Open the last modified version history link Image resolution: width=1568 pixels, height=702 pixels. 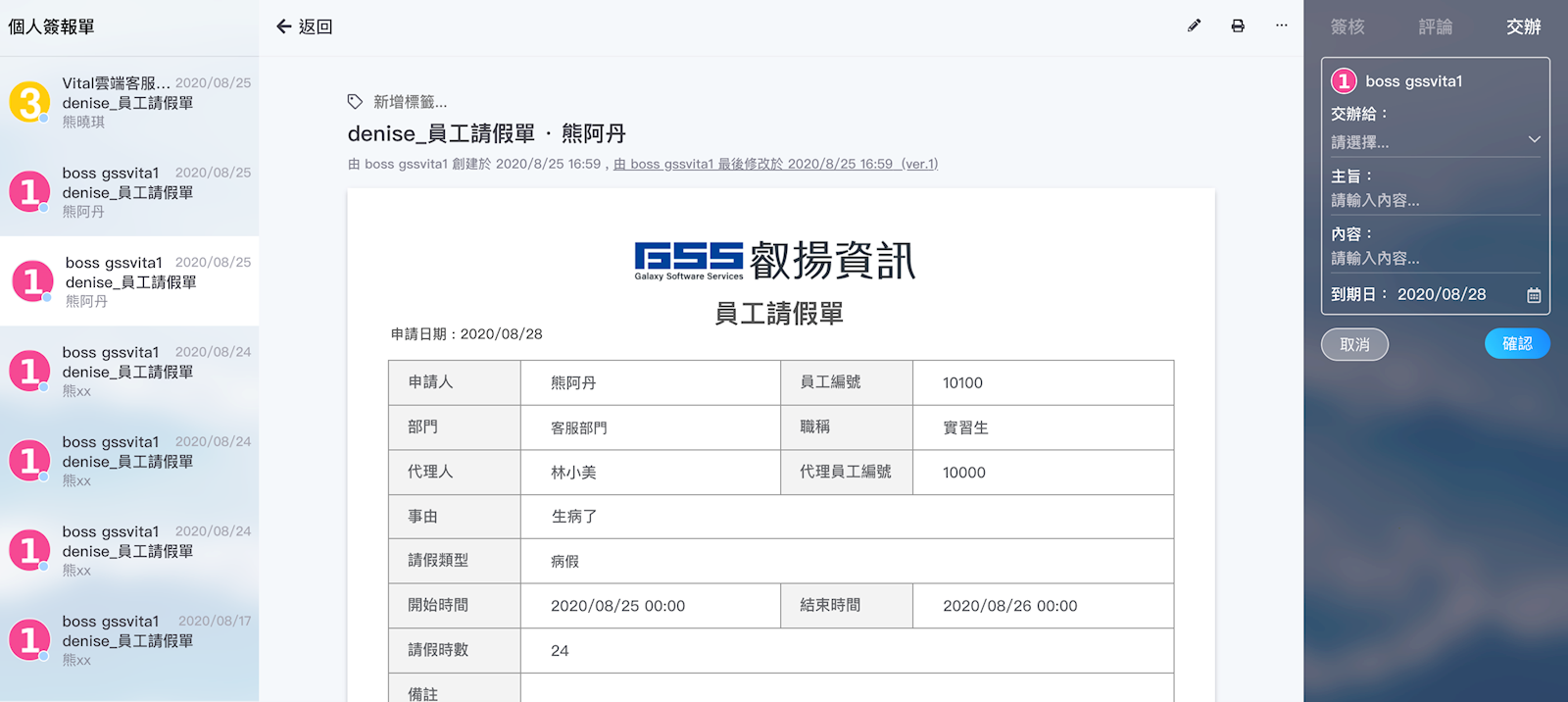(x=775, y=164)
